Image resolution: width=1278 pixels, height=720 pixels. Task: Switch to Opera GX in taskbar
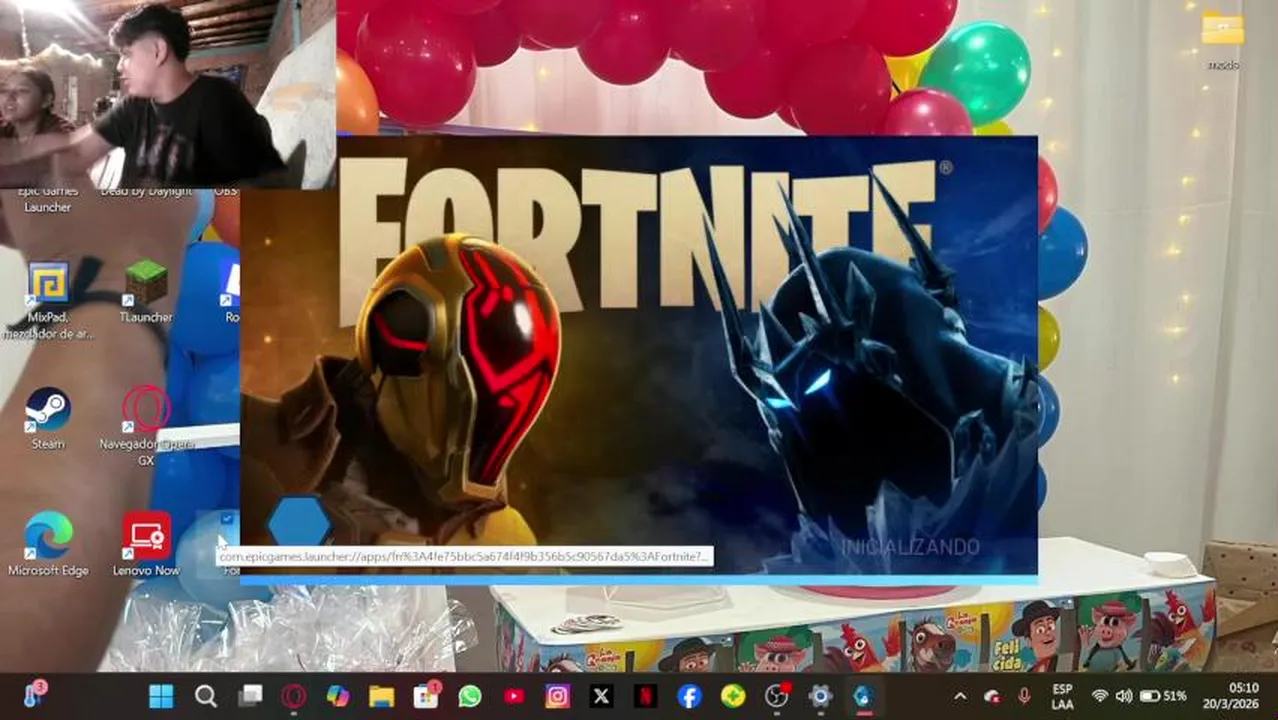[x=293, y=696]
